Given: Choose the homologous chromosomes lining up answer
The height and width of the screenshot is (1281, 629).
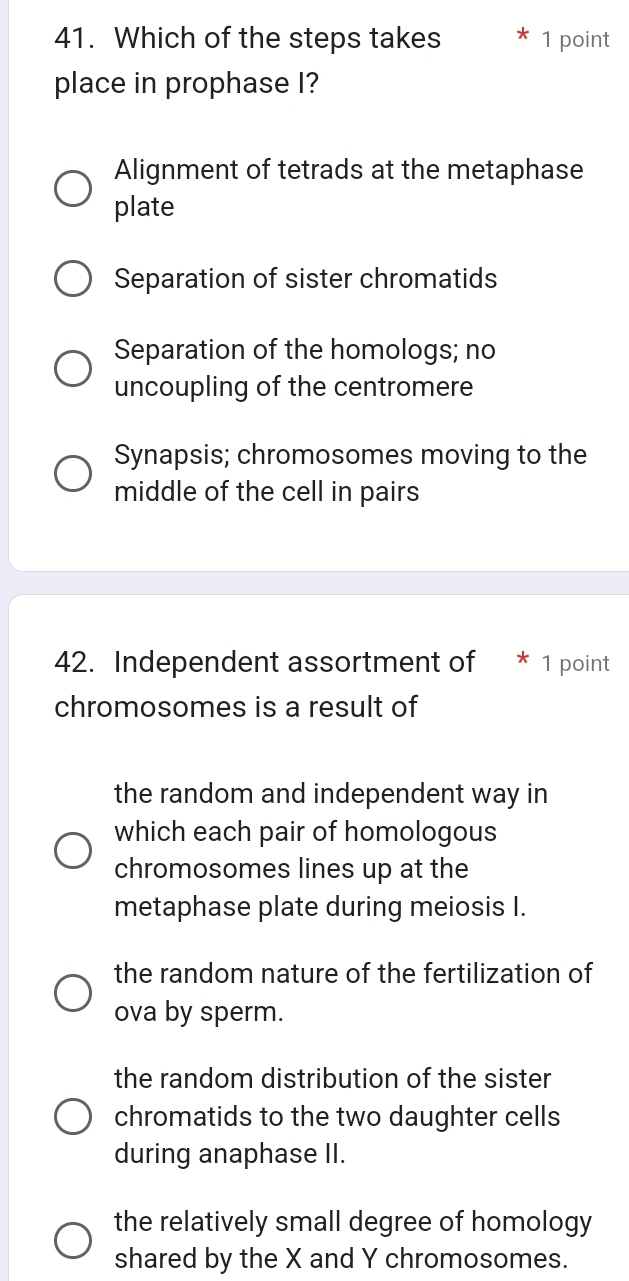Looking at the screenshot, I should coord(71,850).
